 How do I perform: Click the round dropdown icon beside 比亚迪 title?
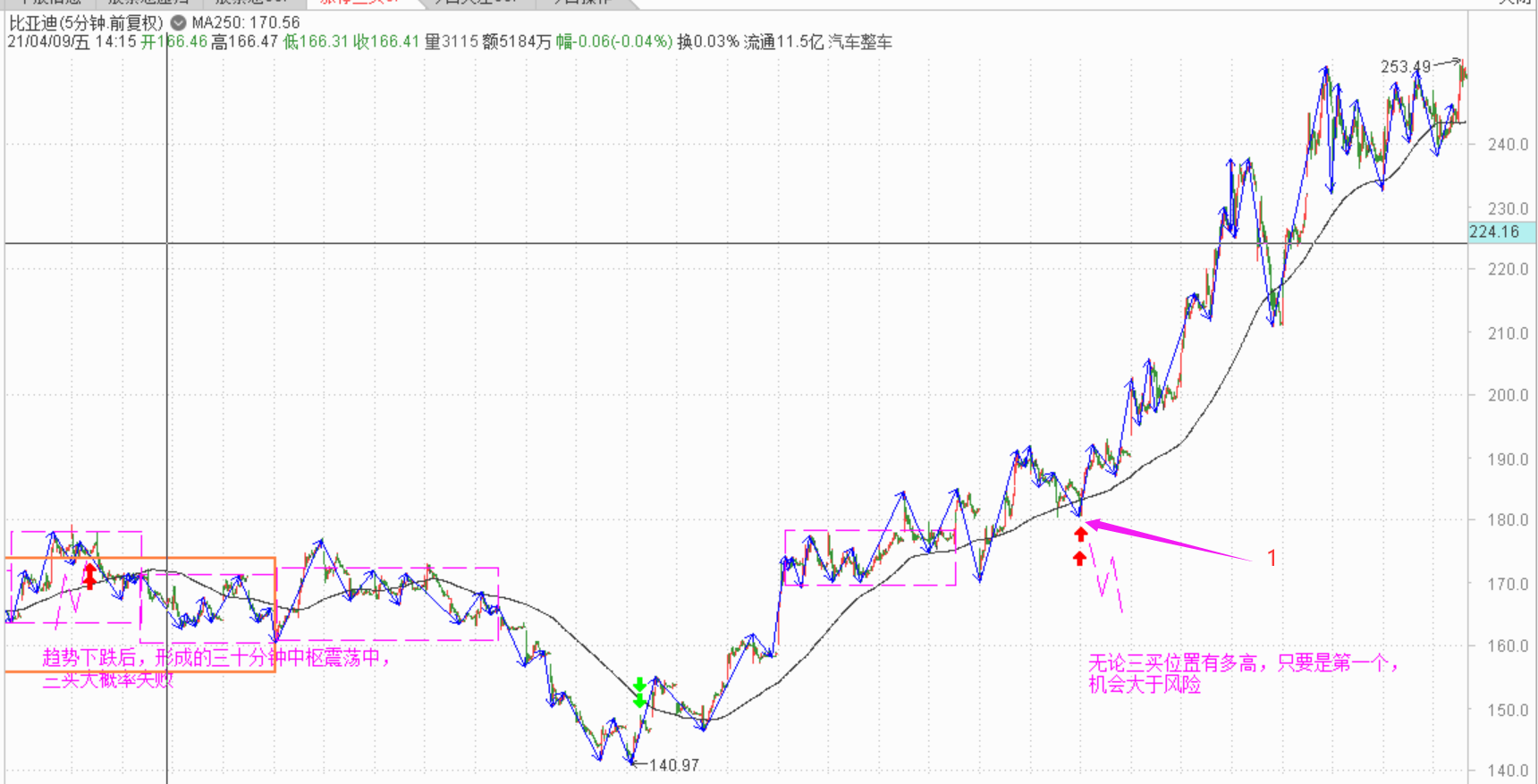pos(179,22)
